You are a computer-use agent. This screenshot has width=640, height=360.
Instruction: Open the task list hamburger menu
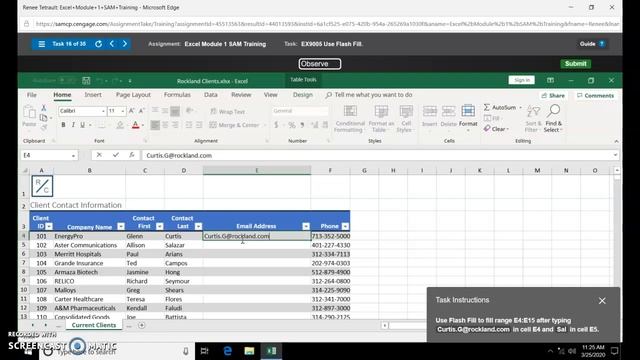(42, 44)
